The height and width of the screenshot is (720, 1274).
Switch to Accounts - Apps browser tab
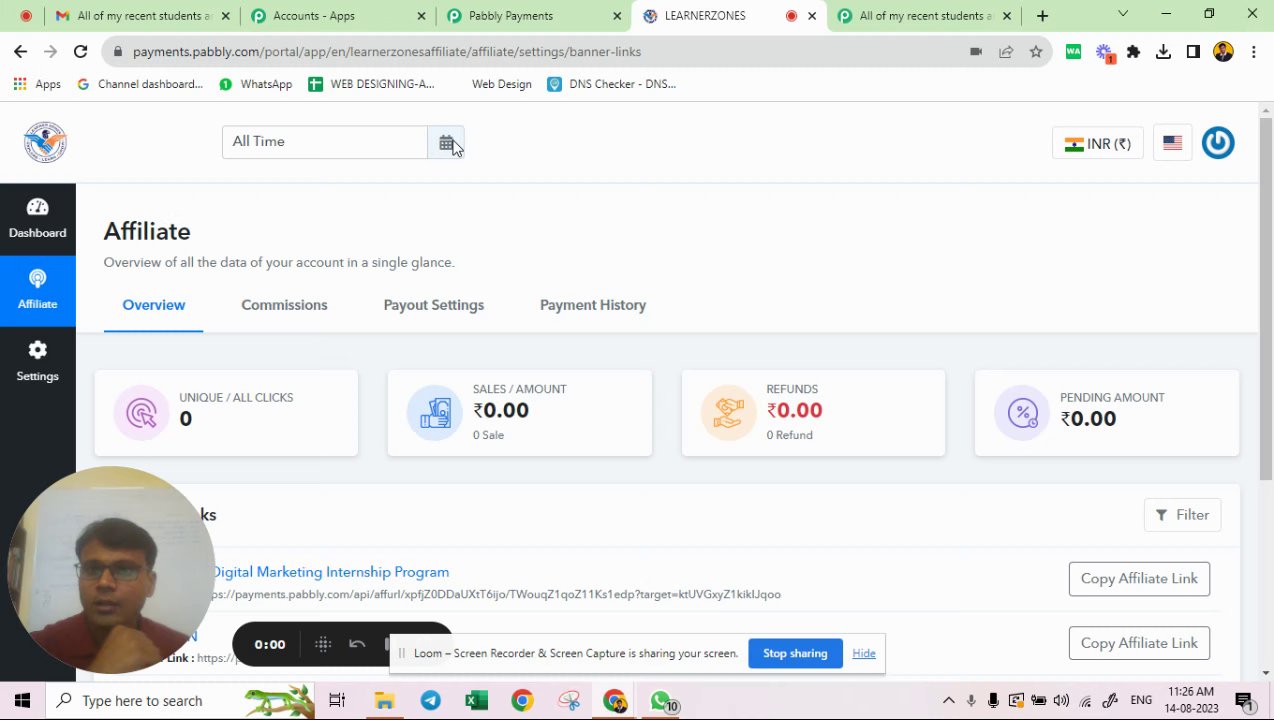point(338,16)
